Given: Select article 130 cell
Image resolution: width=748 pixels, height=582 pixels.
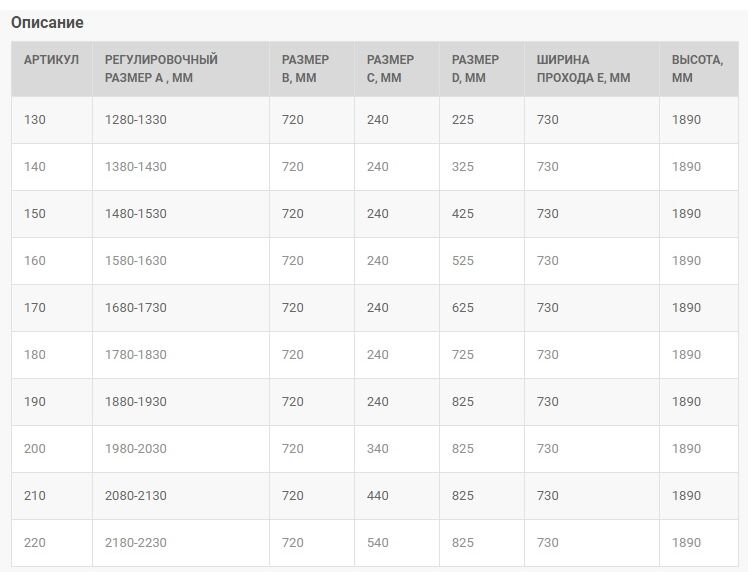Looking at the screenshot, I should (x=52, y=120).
